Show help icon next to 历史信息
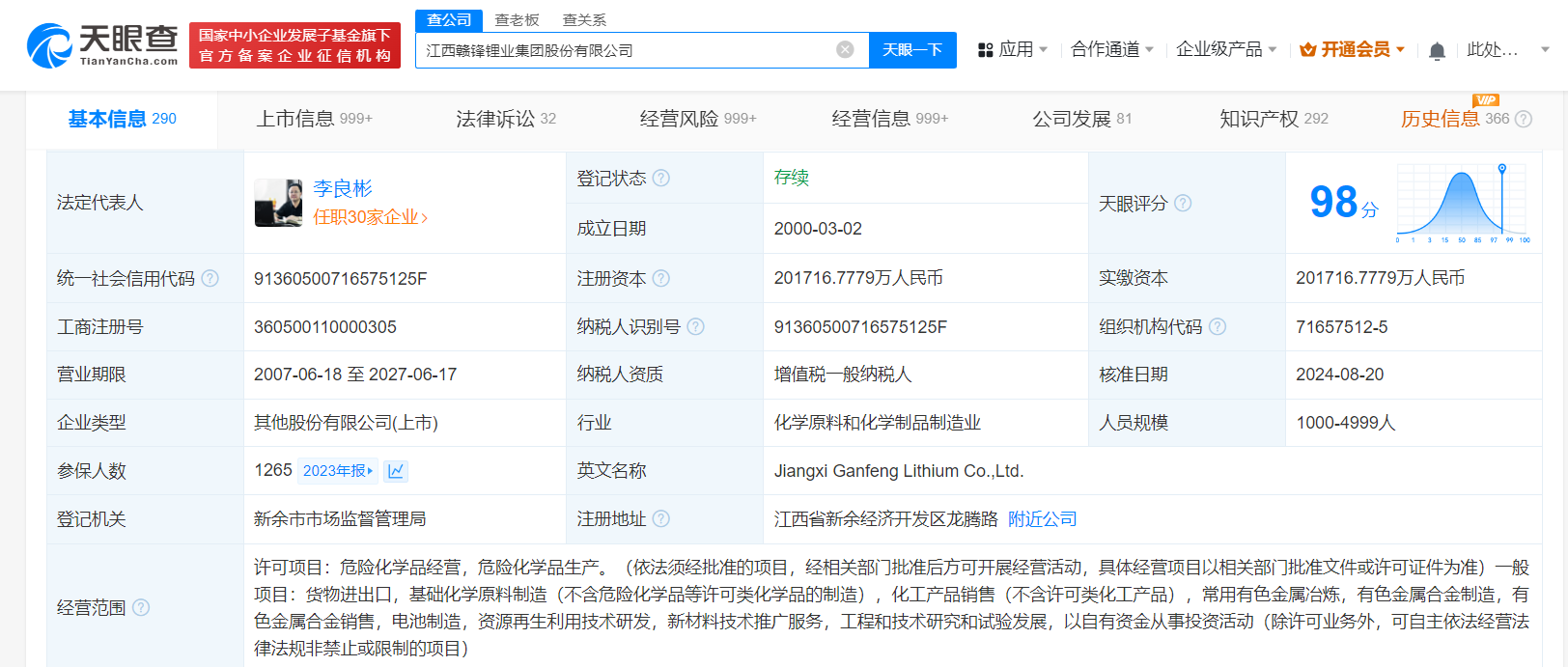The image size is (1568, 667). [1524, 119]
